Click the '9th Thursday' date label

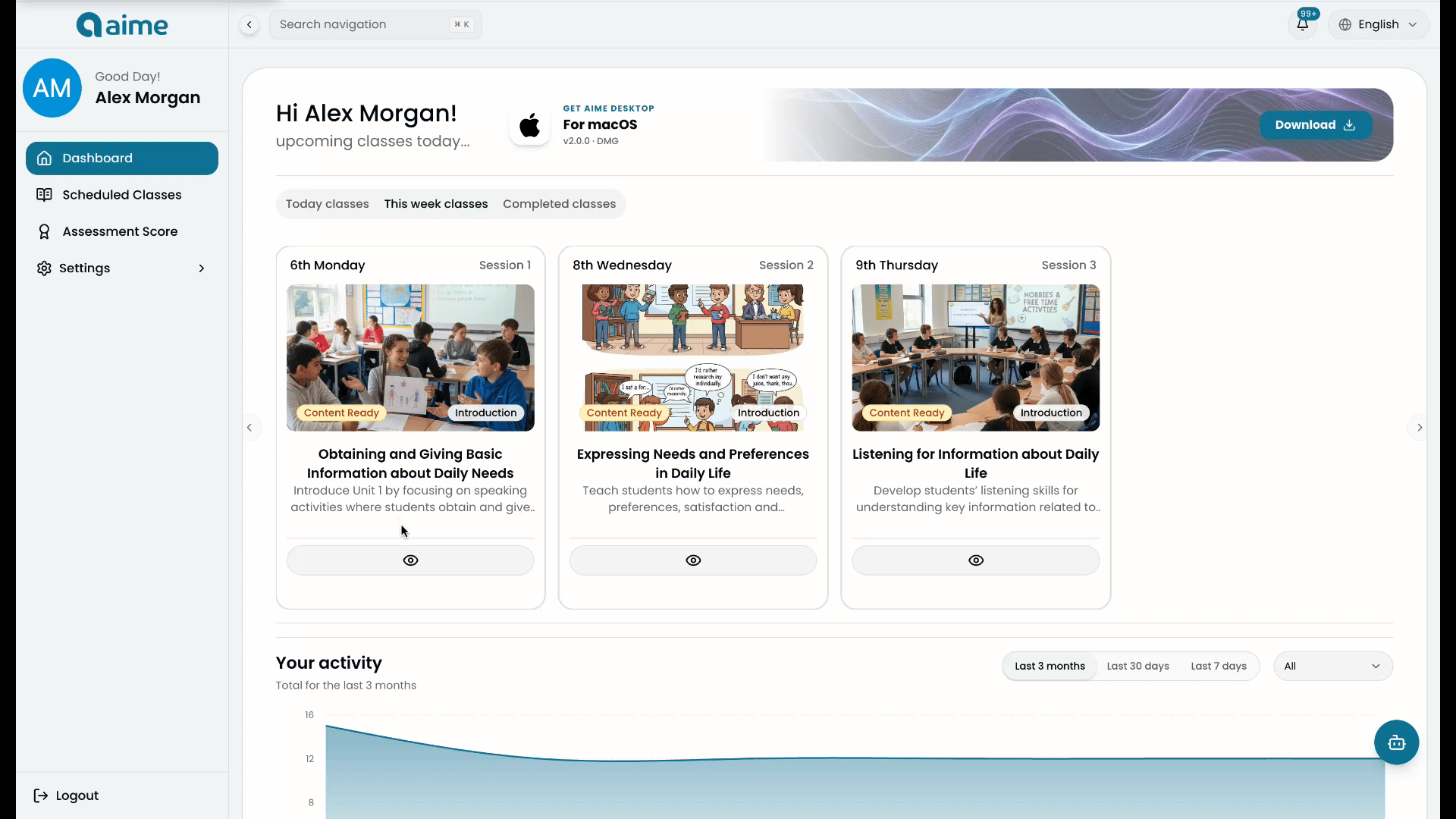click(896, 265)
